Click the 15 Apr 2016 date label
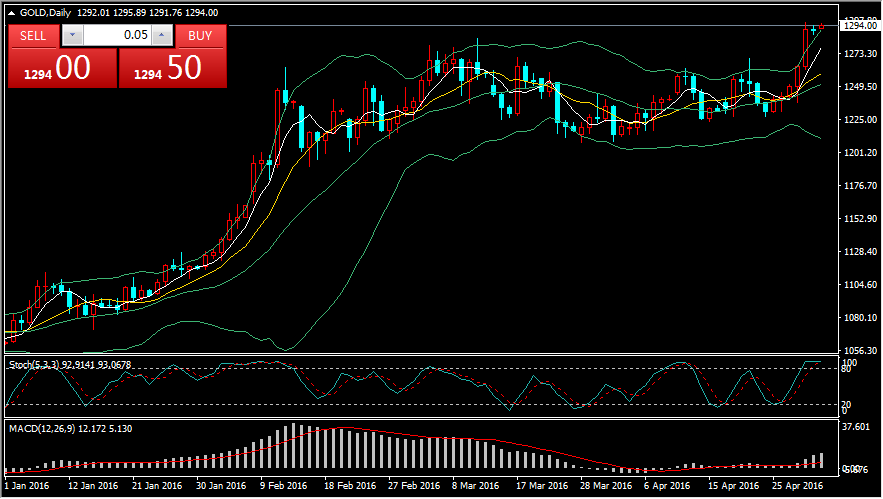This screenshot has height=499, width=883. click(x=733, y=485)
